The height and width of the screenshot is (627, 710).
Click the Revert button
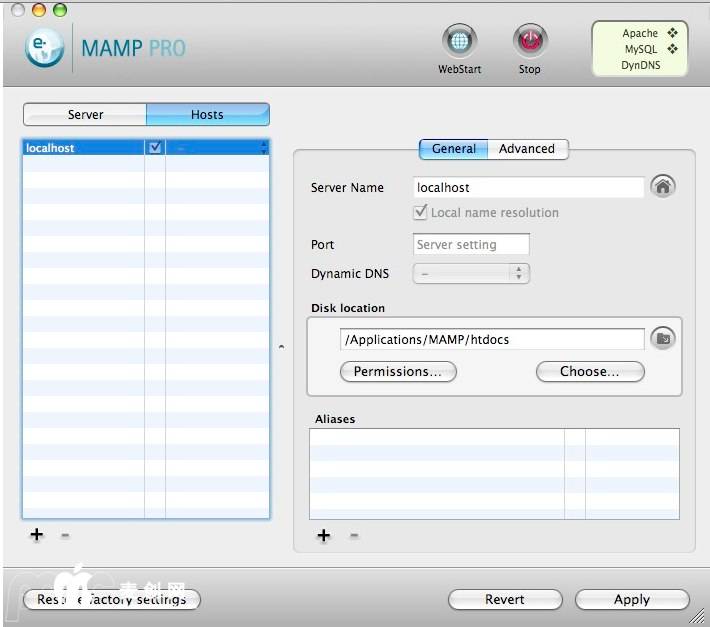click(x=505, y=599)
